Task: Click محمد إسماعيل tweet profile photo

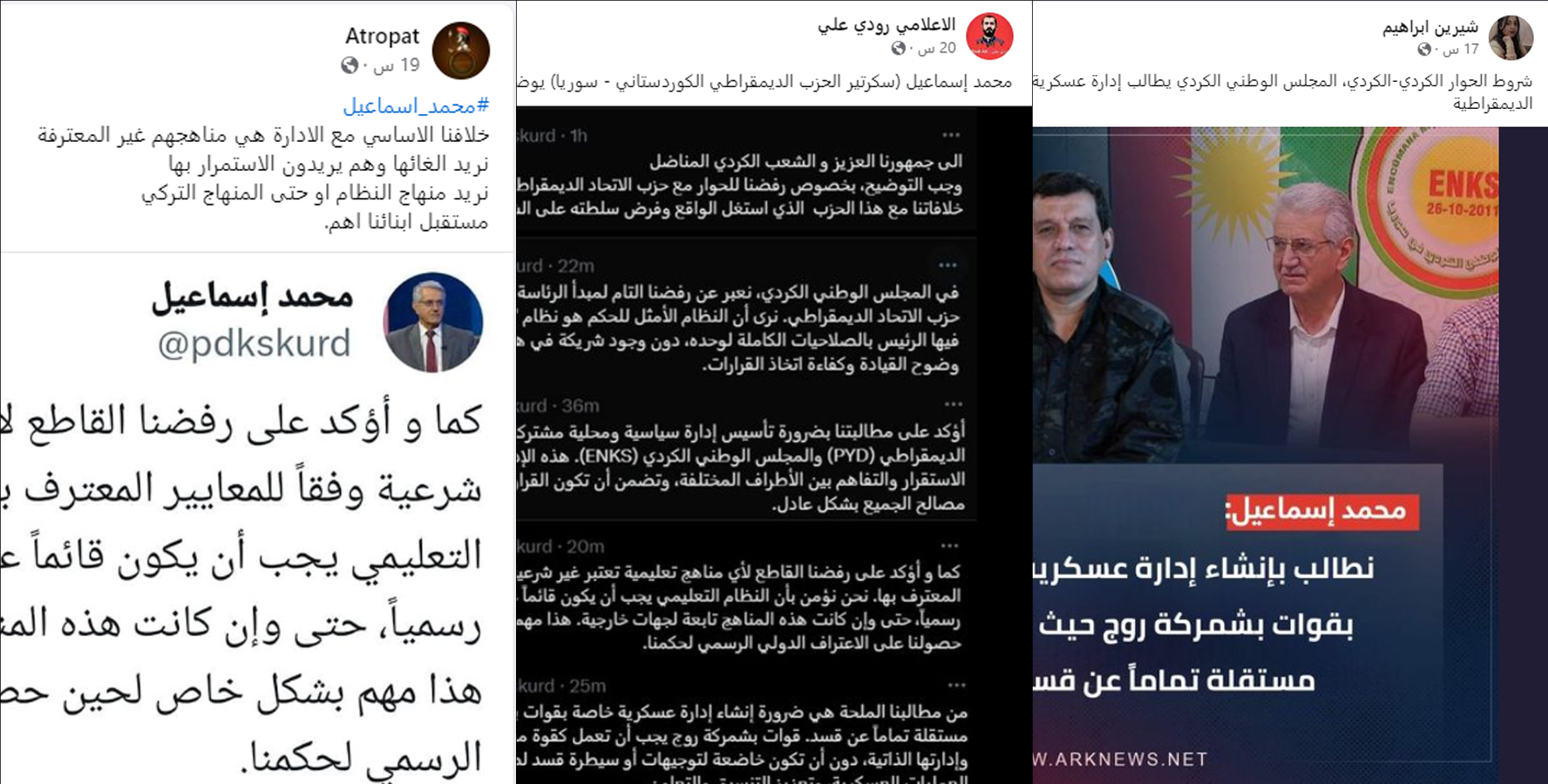Action: (433, 322)
